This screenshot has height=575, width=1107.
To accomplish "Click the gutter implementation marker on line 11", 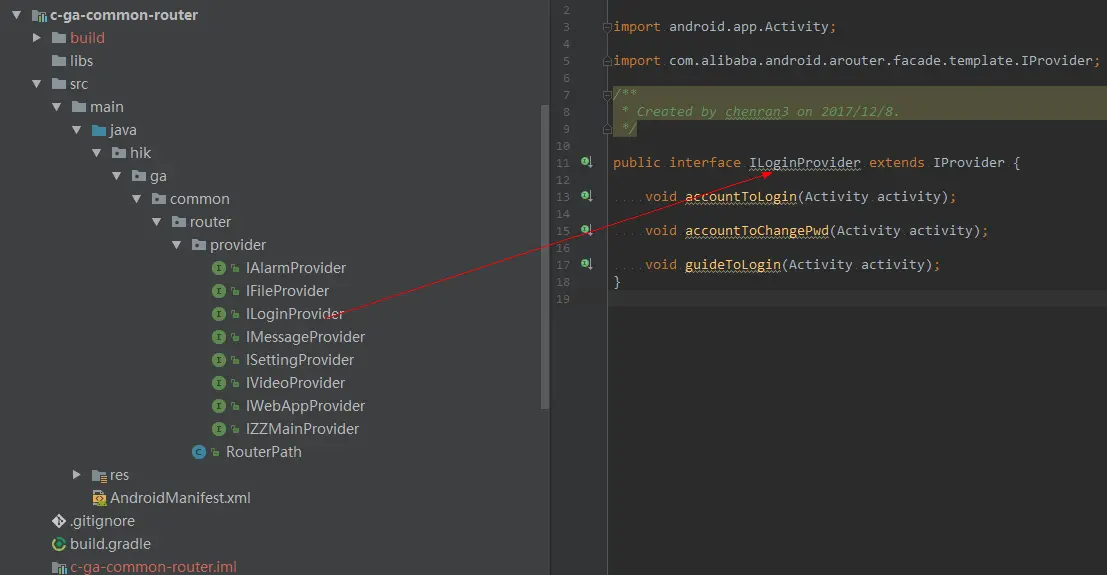I will (x=587, y=162).
